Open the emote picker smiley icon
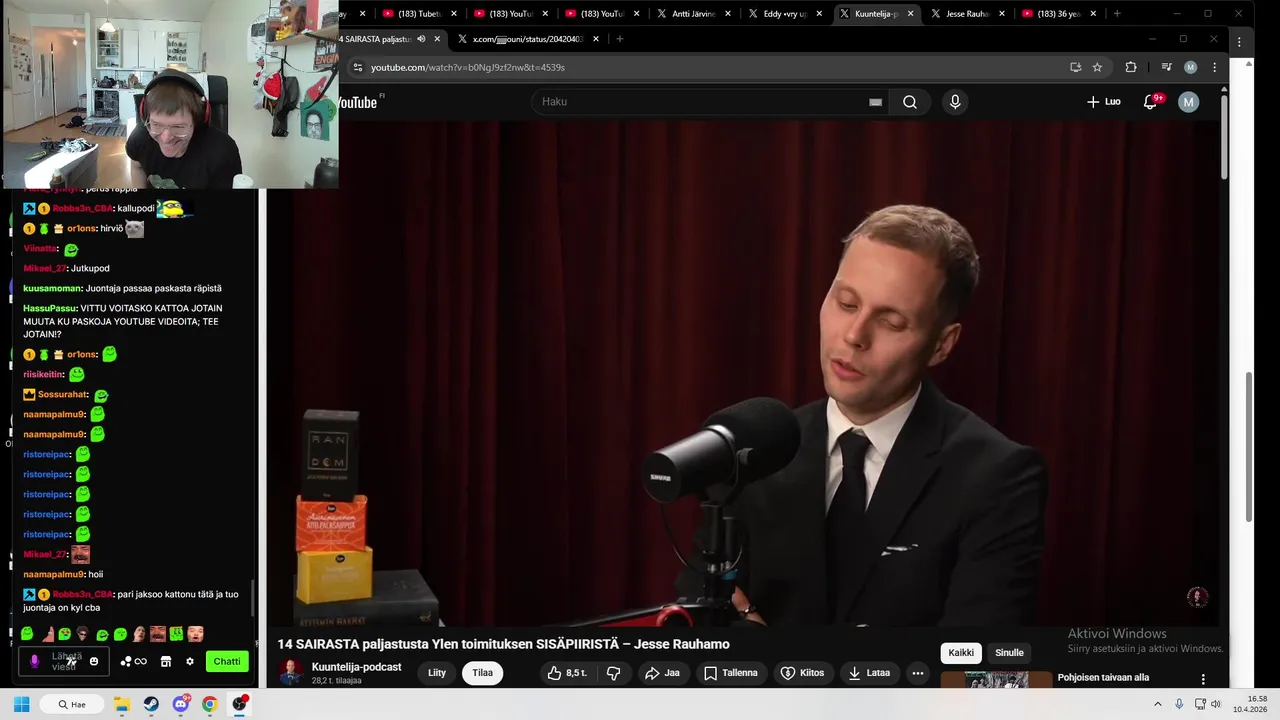 click(x=94, y=661)
